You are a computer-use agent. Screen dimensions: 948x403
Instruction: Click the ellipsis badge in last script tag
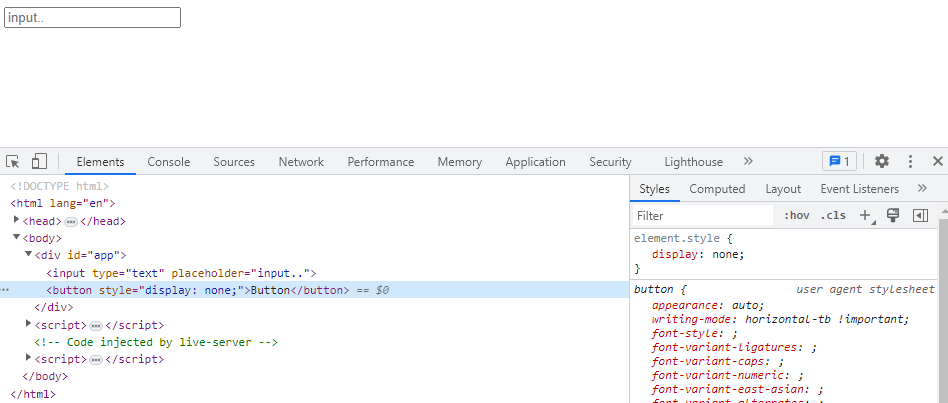click(96, 359)
